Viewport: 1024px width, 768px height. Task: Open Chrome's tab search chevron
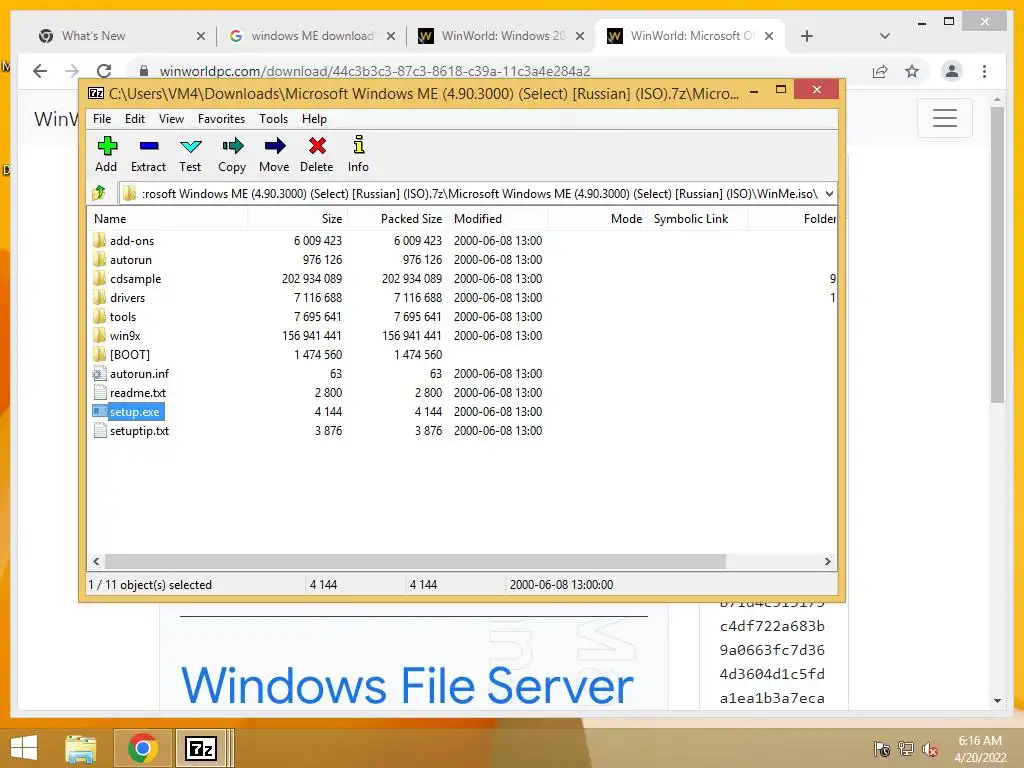884,36
